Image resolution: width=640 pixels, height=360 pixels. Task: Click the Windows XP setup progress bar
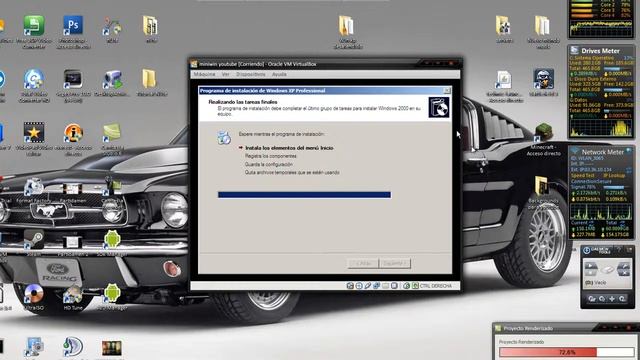click(x=304, y=195)
